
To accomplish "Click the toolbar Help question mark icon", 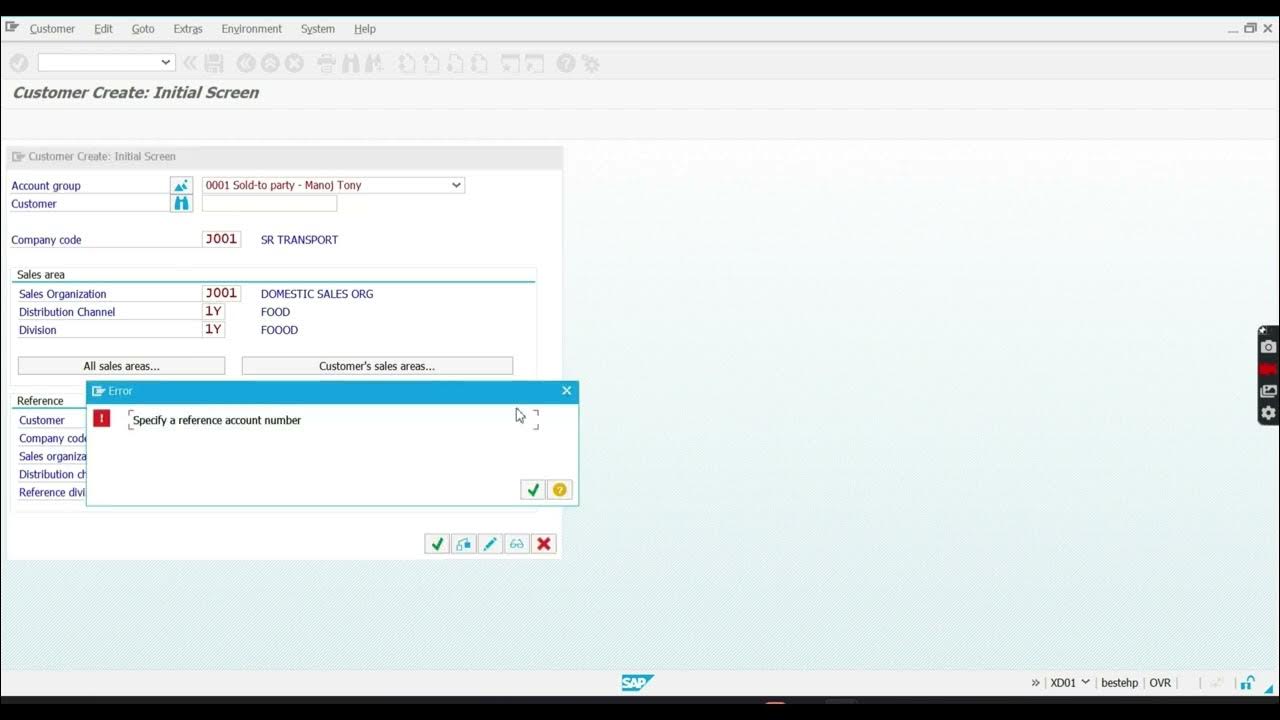I will pos(566,63).
